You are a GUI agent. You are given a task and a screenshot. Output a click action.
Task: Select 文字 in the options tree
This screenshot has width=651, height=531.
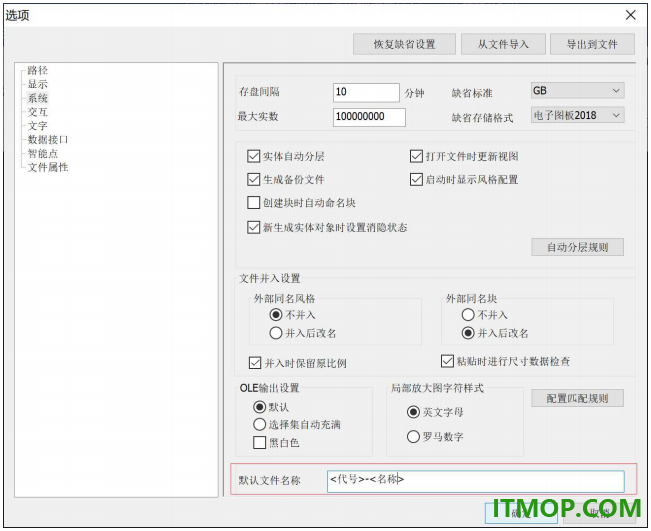tap(37, 126)
